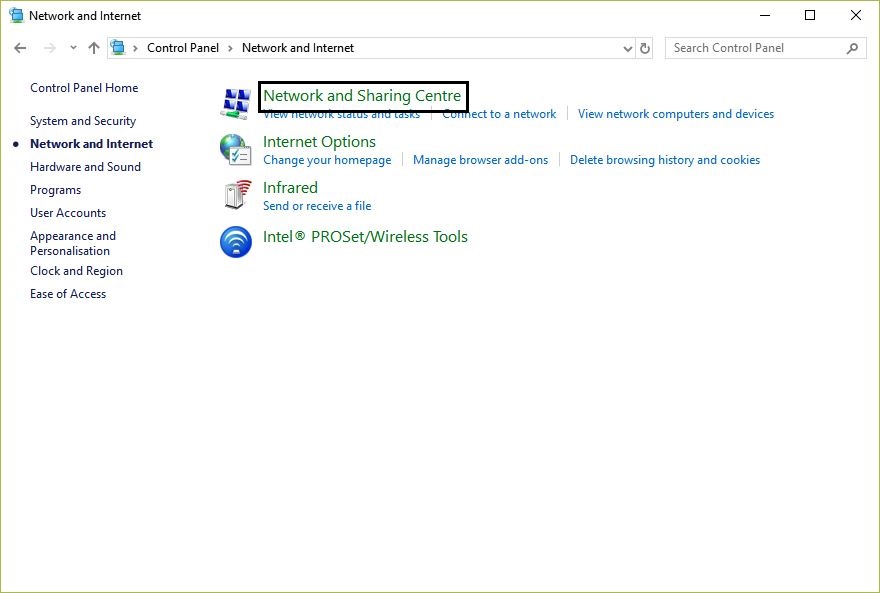The height and width of the screenshot is (593, 880).
Task: Click the Send or receive a file link
Action: 317,205
